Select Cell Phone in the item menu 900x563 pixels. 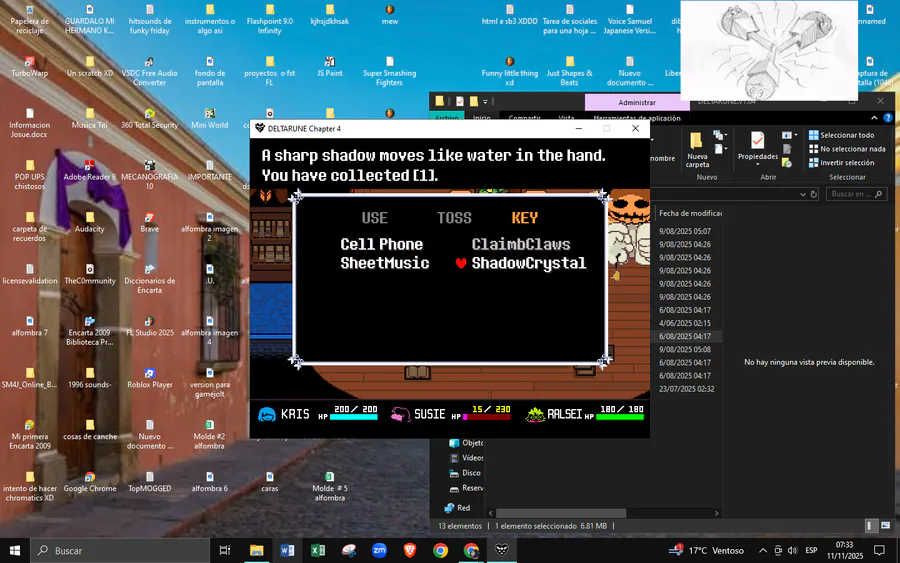click(381, 244)
